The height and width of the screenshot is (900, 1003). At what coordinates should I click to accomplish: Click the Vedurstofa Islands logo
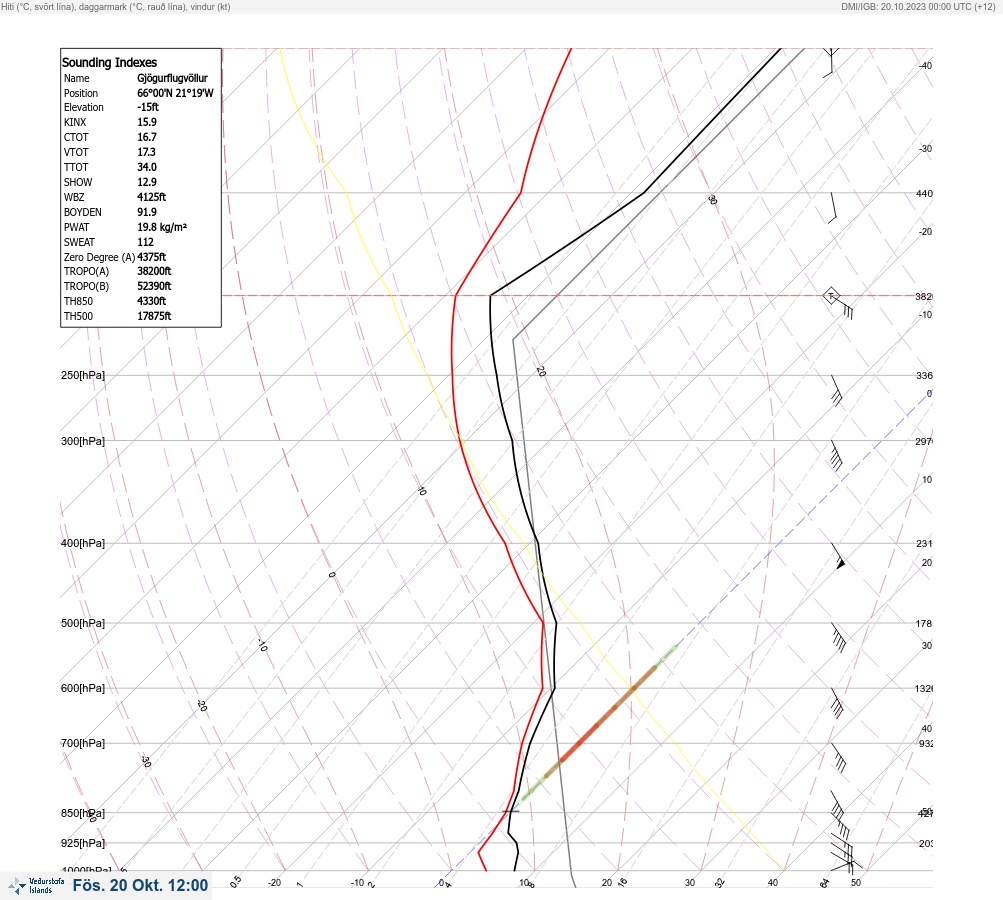click(x=36, y=885)
